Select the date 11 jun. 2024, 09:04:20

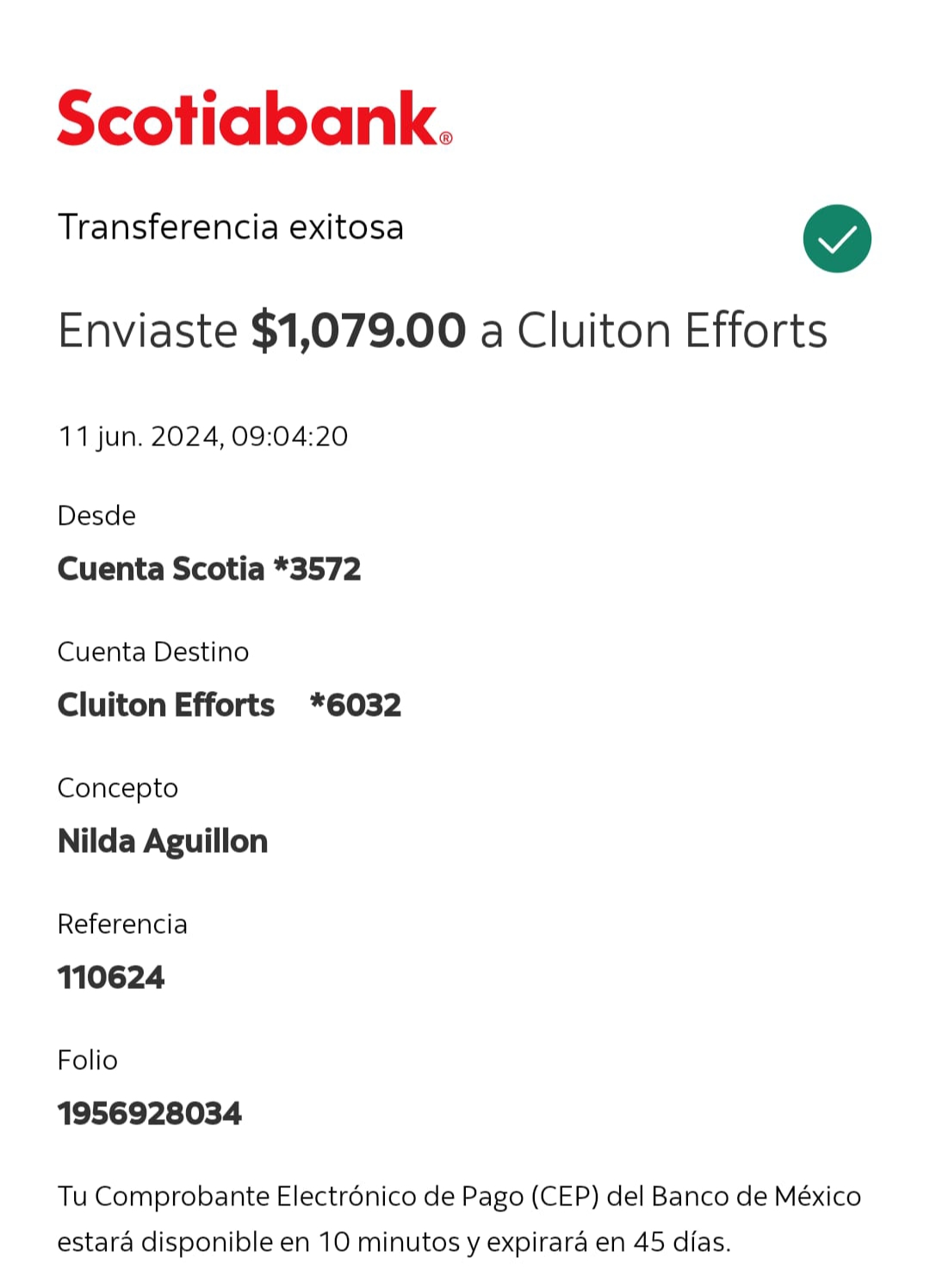tap(203, 437)
